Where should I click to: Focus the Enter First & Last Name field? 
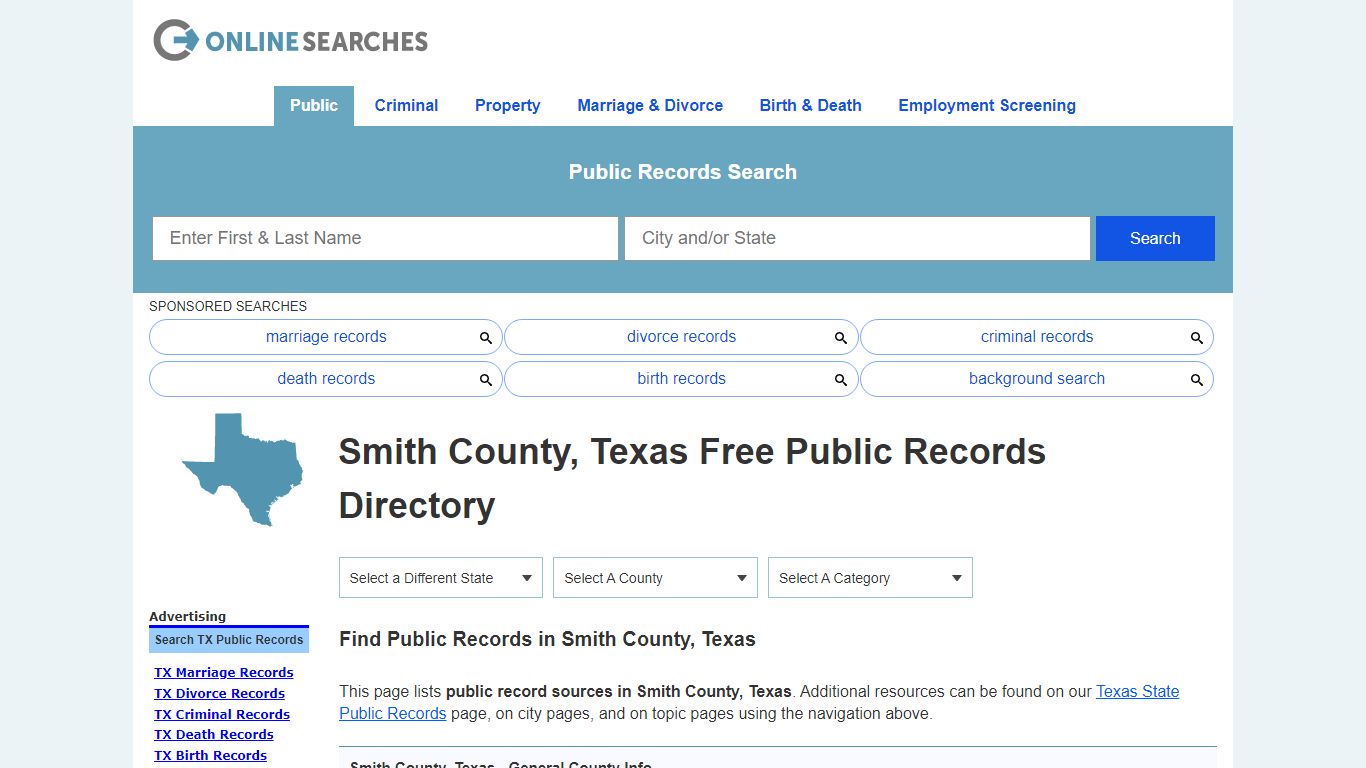coord(385,238)
